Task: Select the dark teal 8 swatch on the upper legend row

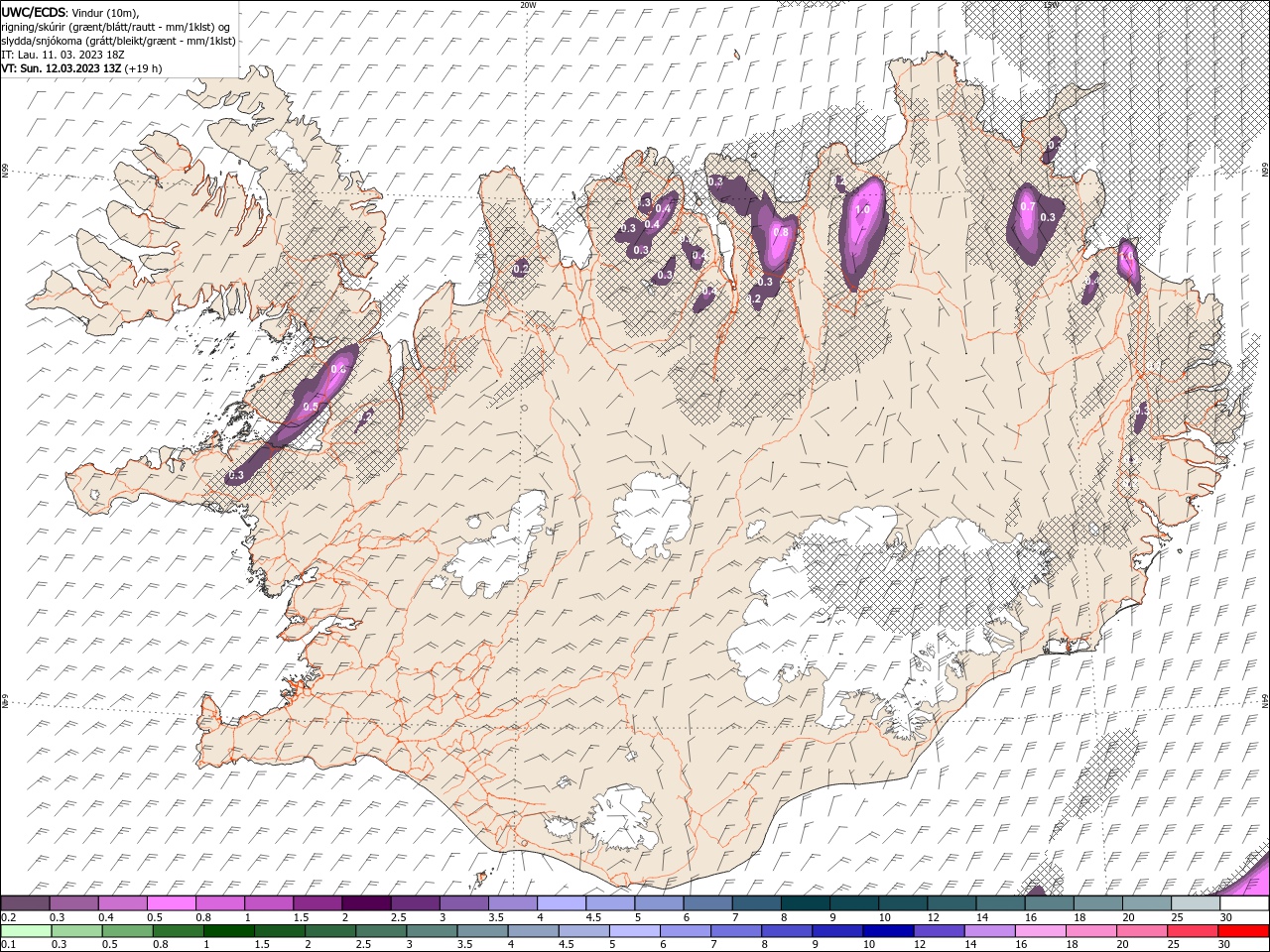Action: 804,903
